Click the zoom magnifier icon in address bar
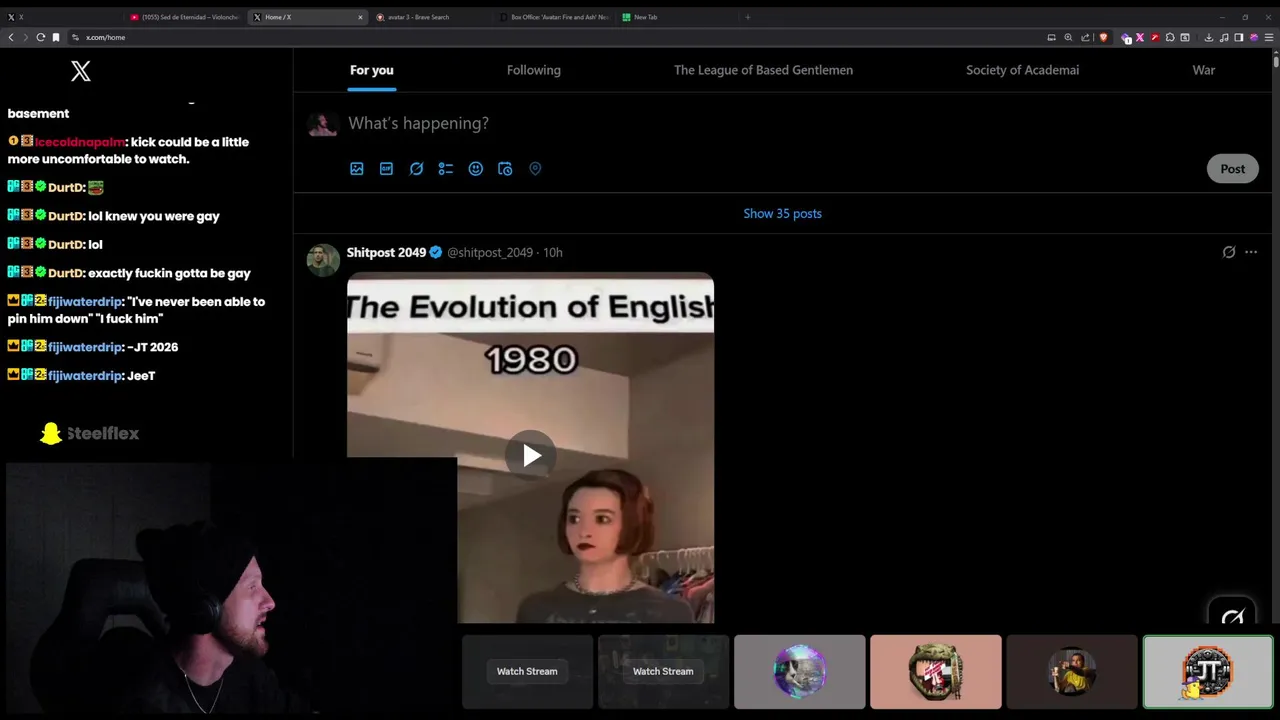The image size is (1280, 720). click(x=1068, y=37)
